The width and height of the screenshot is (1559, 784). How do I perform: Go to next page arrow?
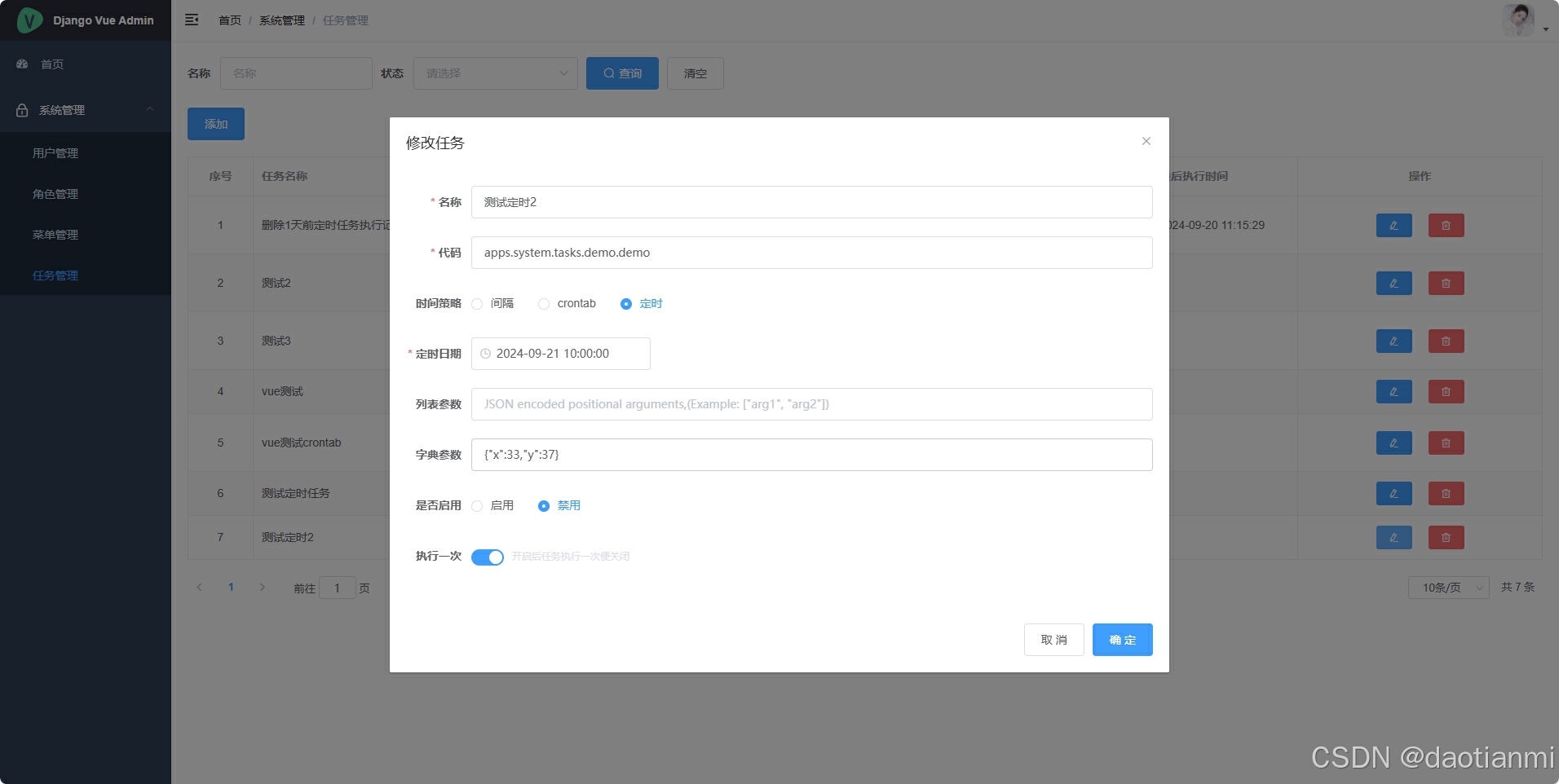point(262,587)
